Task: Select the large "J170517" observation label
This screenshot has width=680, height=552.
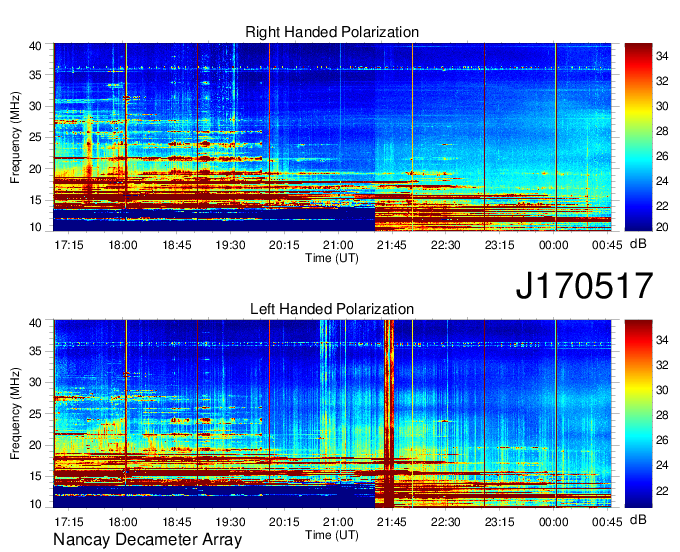Action: click(584, 286)
